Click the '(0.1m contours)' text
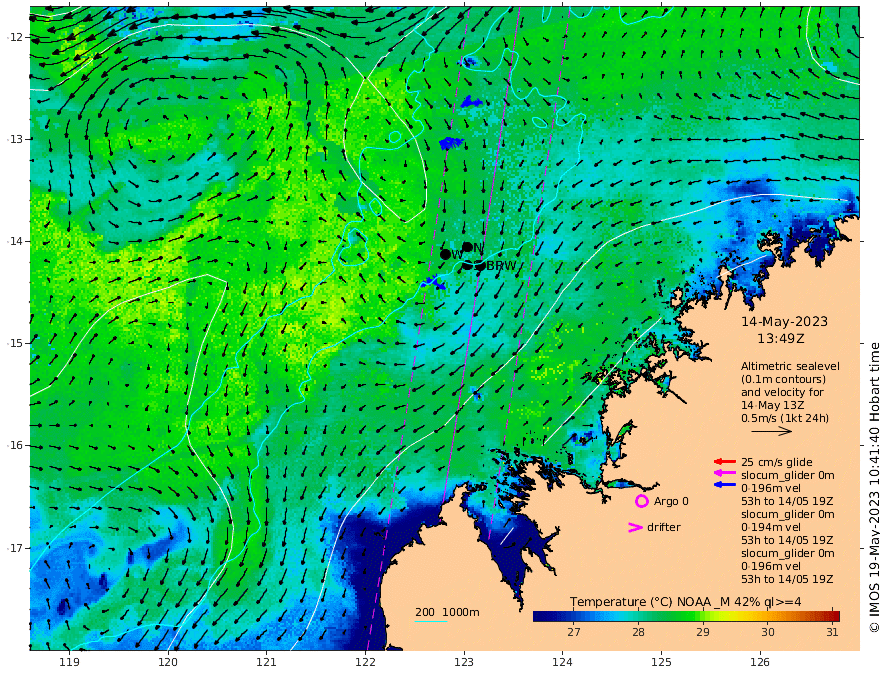 [783, 379]
